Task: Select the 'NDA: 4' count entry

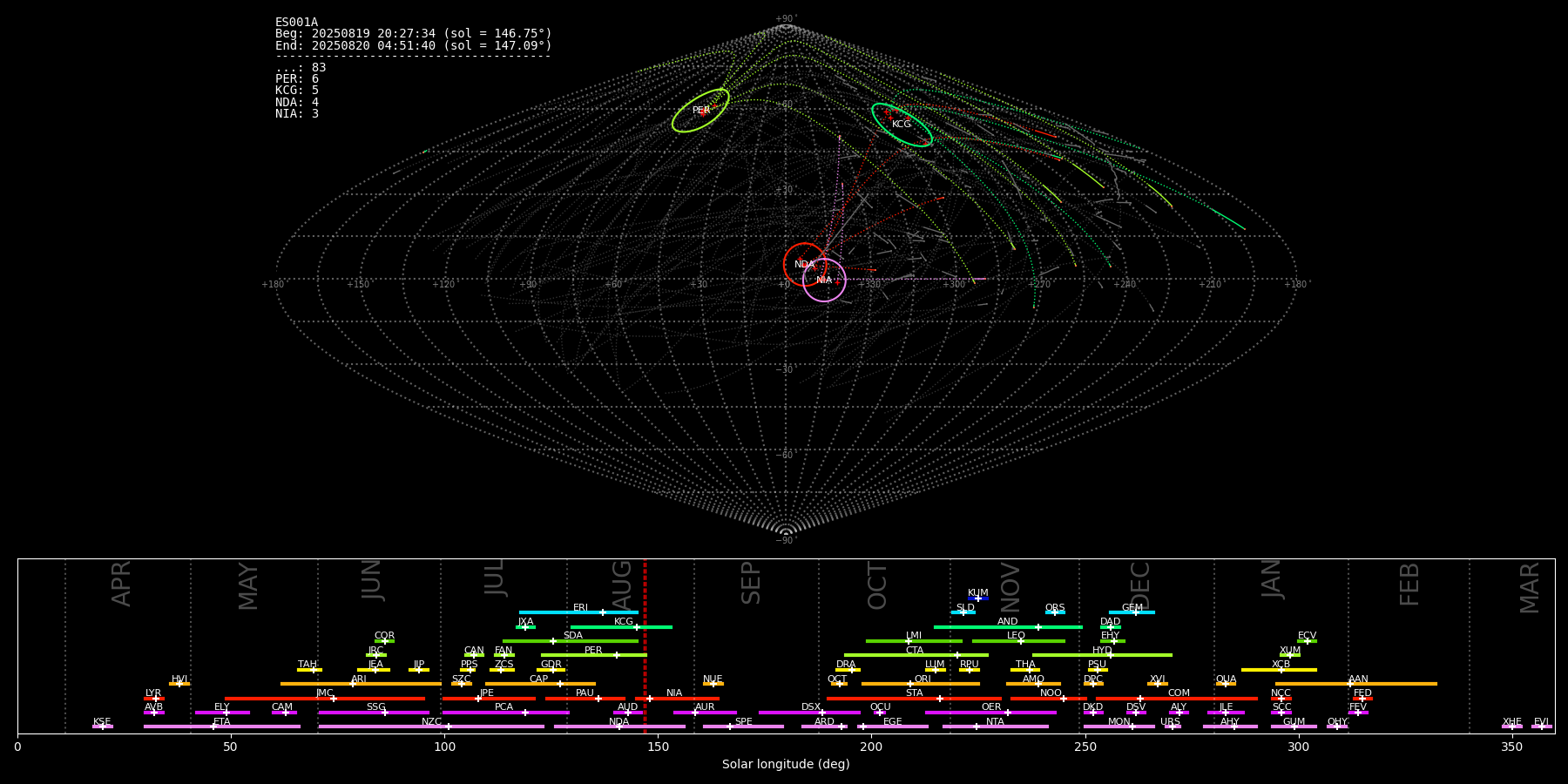Action: coord(297,102)
